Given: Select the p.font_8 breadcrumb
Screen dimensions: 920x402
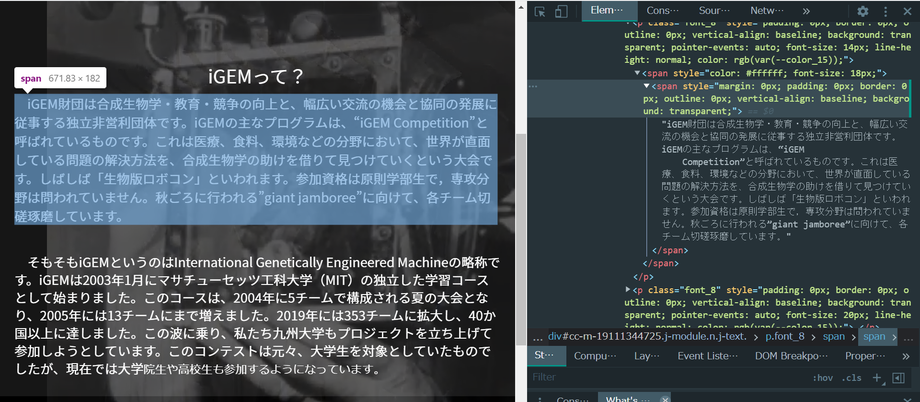Looking at the screenshot, I should pos(786,337).
